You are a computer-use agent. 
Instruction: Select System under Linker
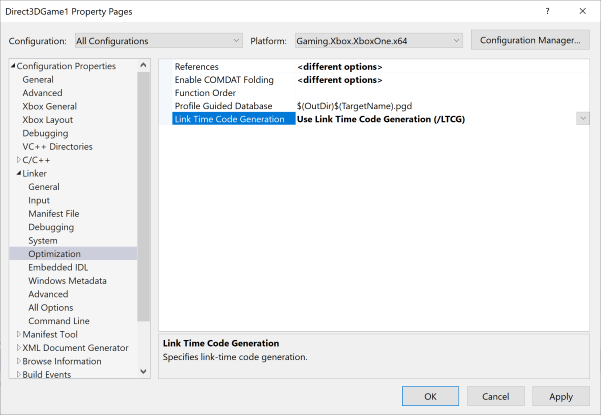(43, 241)
